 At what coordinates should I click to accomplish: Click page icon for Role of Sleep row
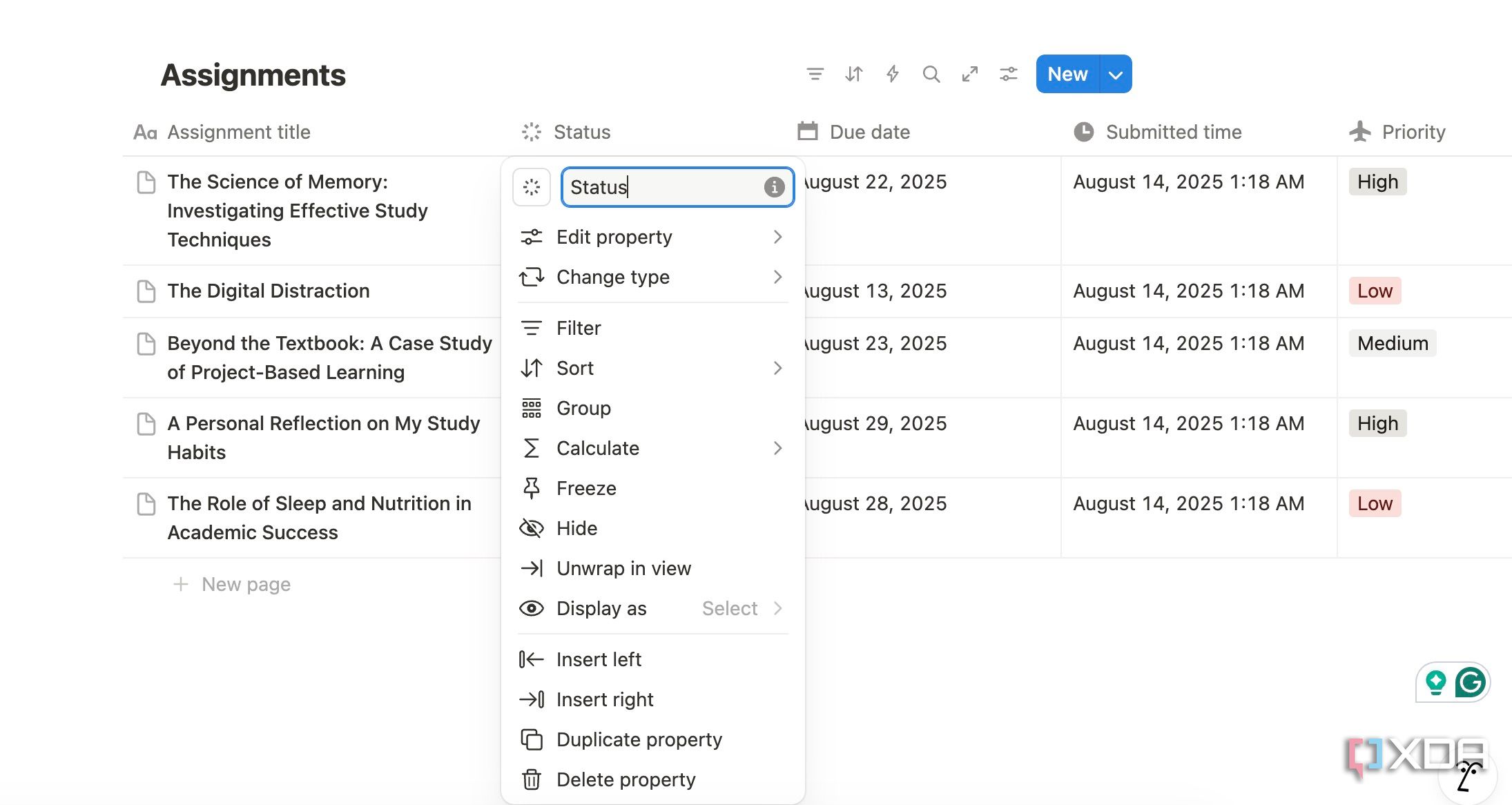coord(146,504)
